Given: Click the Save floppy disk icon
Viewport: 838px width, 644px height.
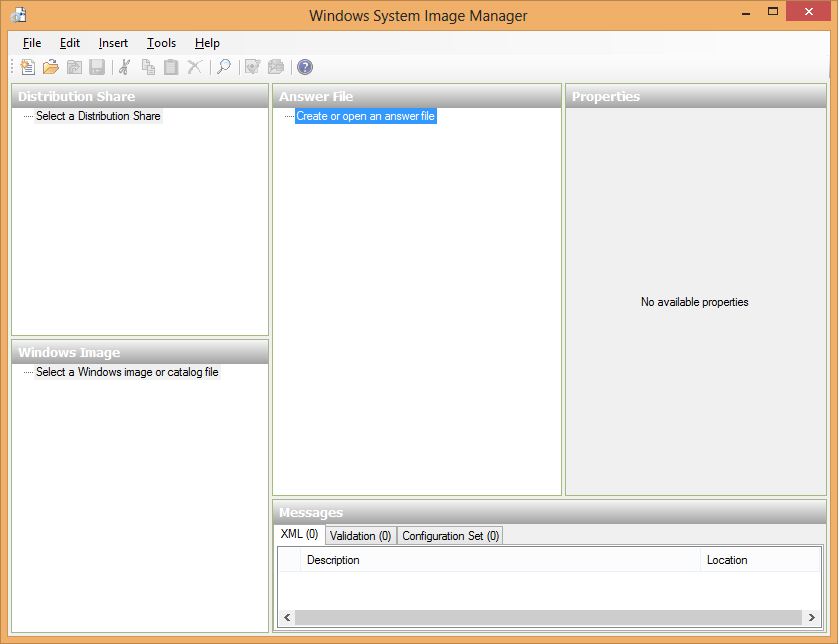Looking at the screenshot, I should tap(97, 67).
